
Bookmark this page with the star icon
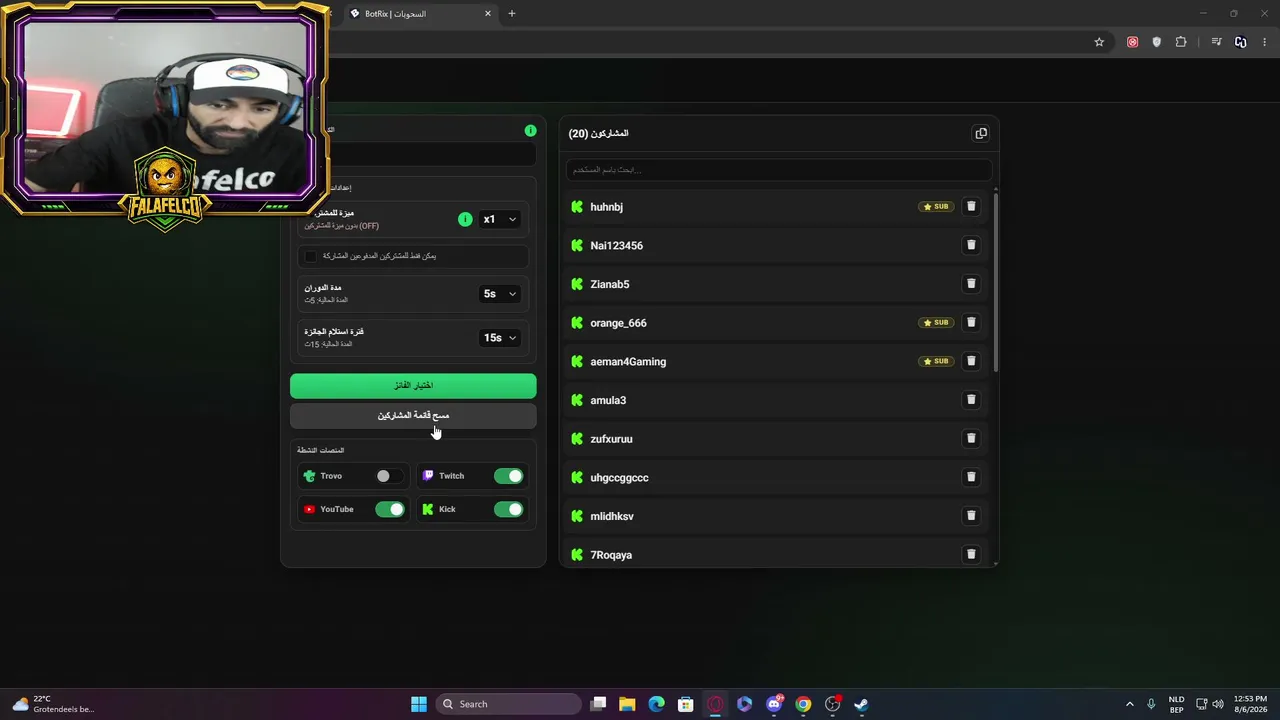click(1099, 42)
